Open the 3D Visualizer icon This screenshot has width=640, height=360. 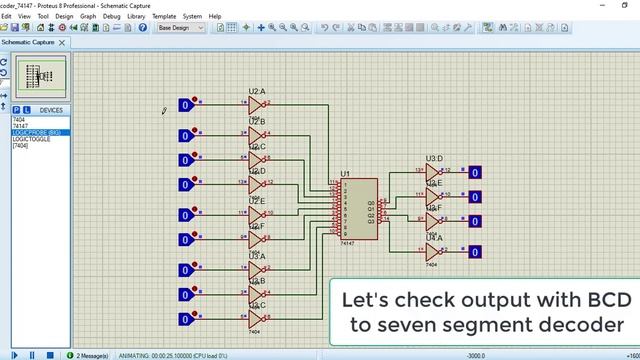73,27
